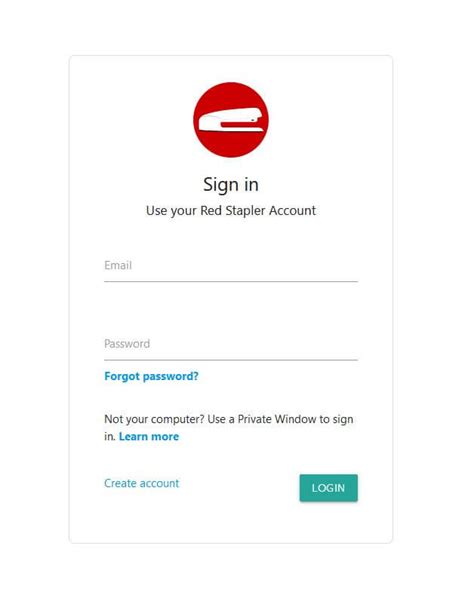Screen dimensions: 474x595
Task: Click the Red Stapler logo
Action: pyautogui.click(x=231, y=120)
